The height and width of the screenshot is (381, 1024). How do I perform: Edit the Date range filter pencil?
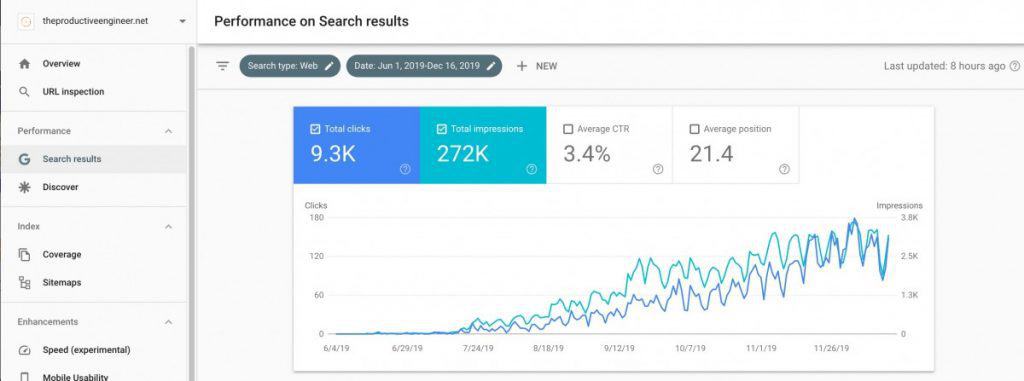(x=491, y=66)
